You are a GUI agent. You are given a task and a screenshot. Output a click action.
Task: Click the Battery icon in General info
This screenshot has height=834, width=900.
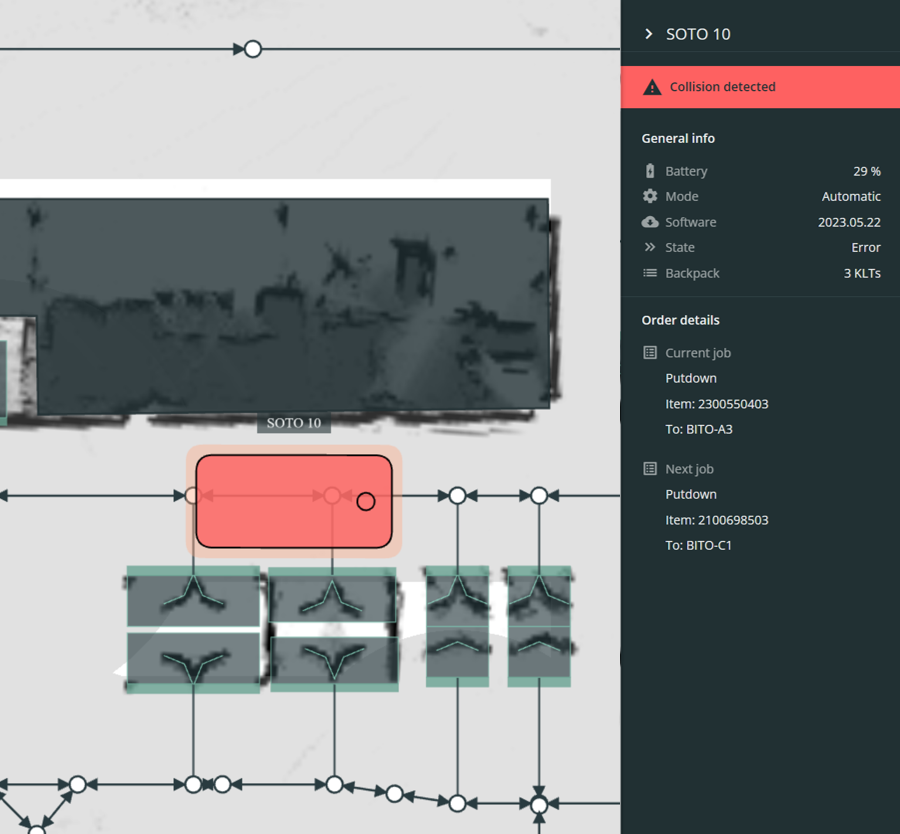coord(650,171)
